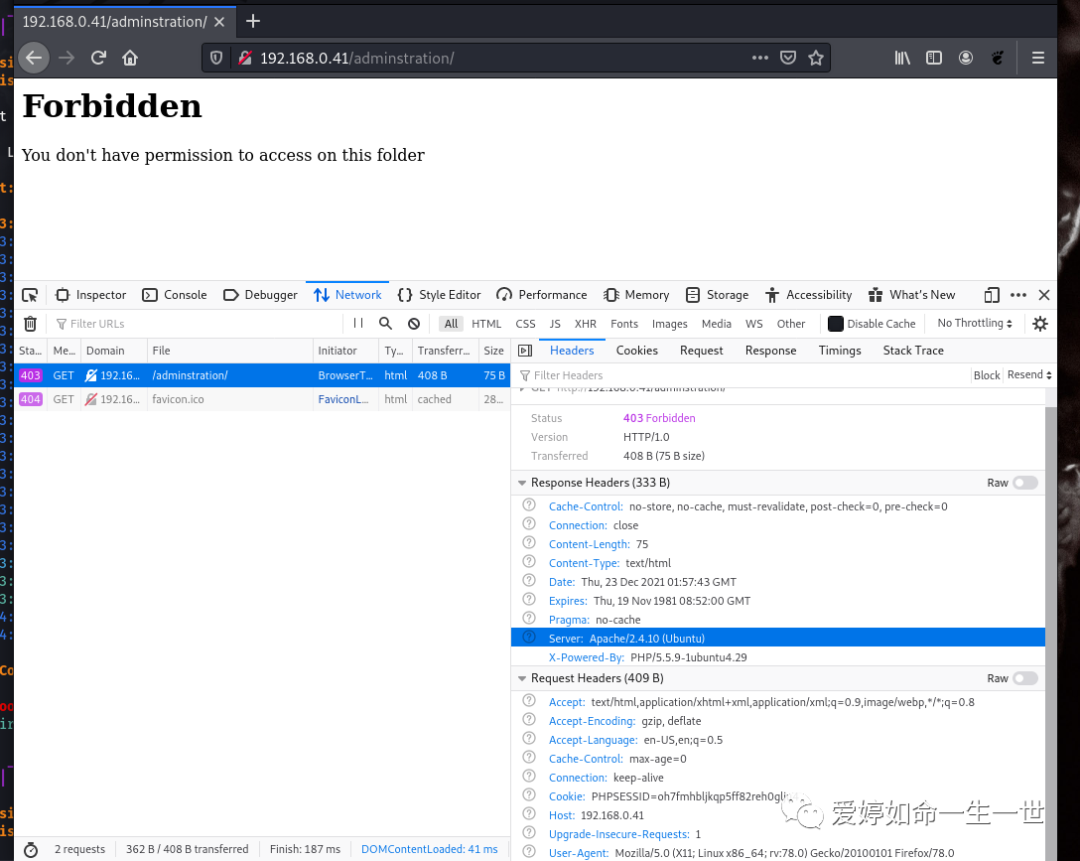Screen dimensions: 1080x861
Task: Pause network recording
Action: (x=358, y=323)
